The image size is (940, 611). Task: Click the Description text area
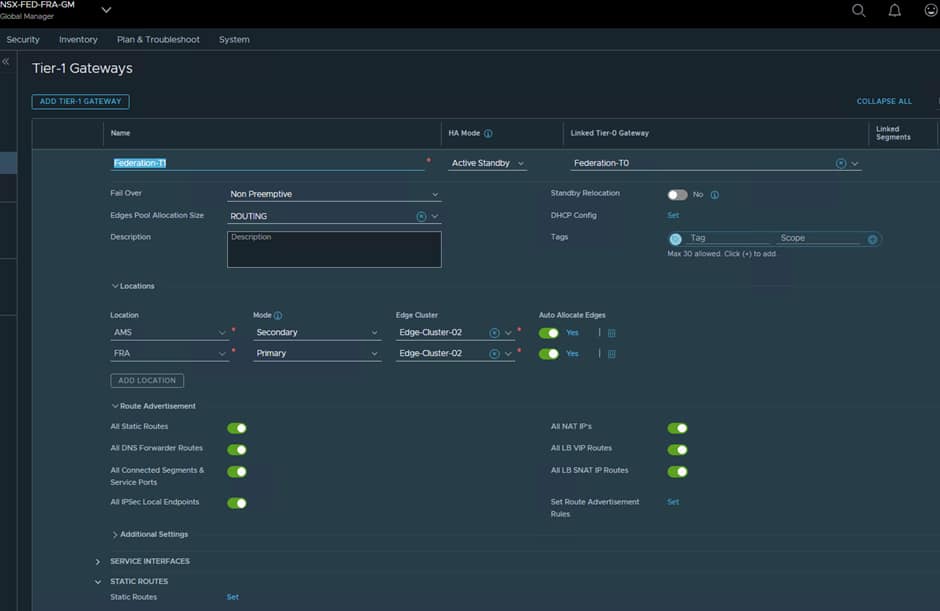click(334, 249)
